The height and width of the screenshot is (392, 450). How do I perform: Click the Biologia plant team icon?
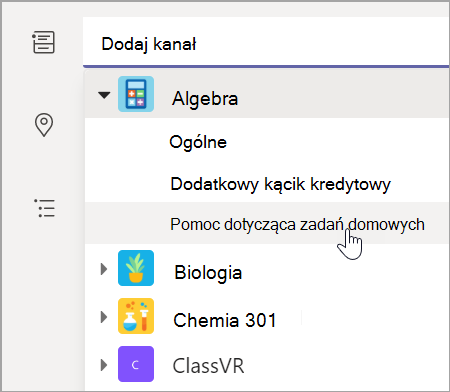[x=136, y=268]
